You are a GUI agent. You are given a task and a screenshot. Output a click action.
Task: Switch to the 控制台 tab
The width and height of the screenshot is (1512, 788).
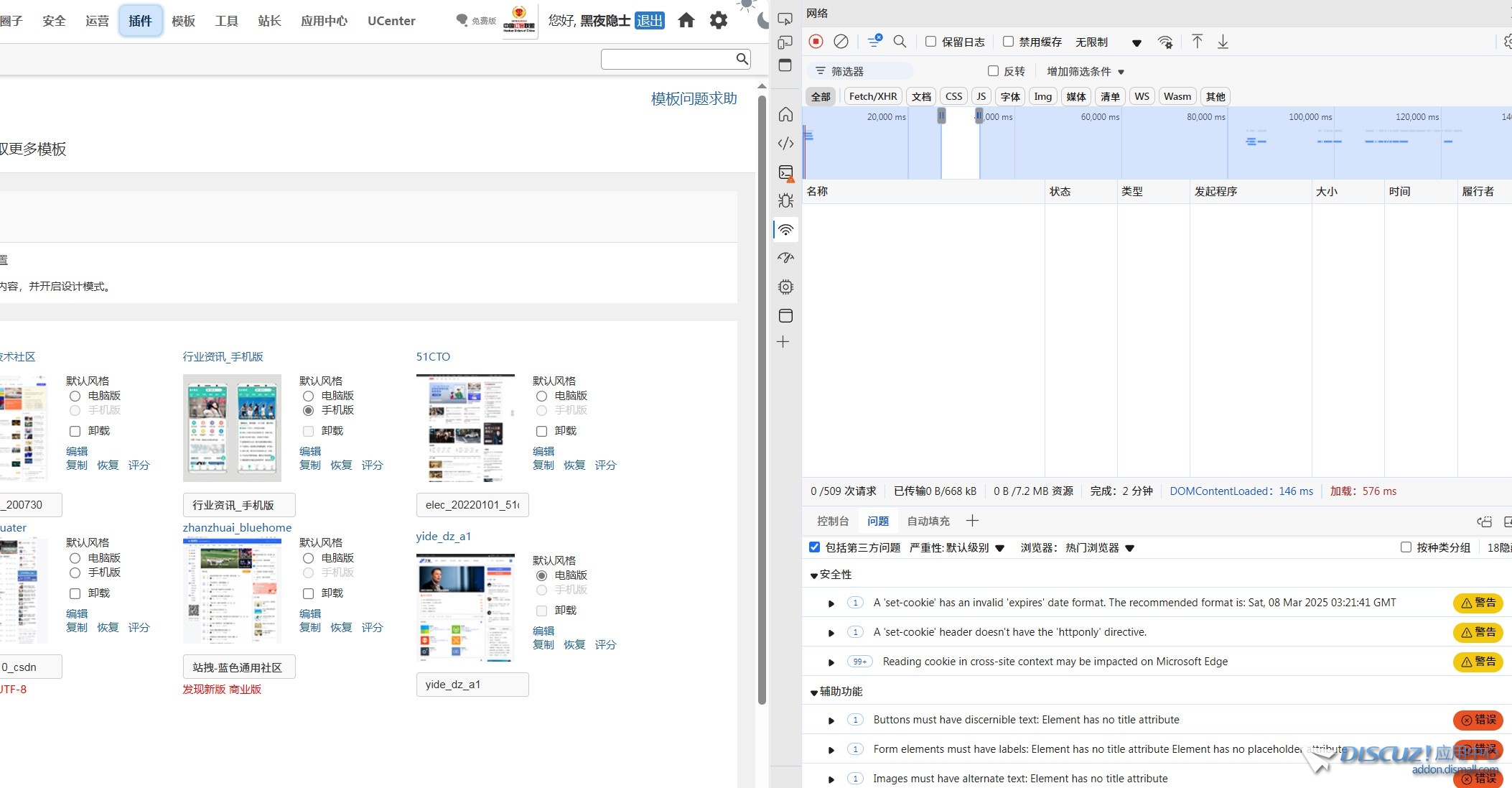point(833,521)
